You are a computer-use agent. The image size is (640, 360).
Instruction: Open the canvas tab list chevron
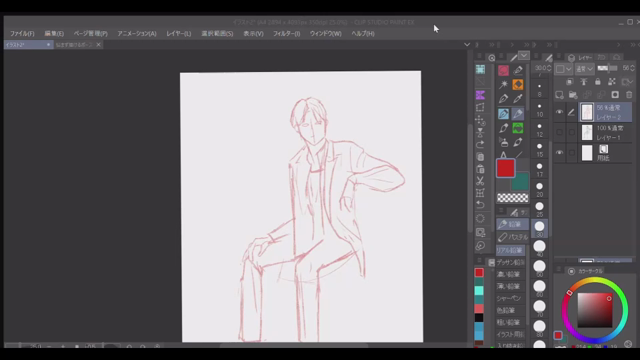click(467, 44)
